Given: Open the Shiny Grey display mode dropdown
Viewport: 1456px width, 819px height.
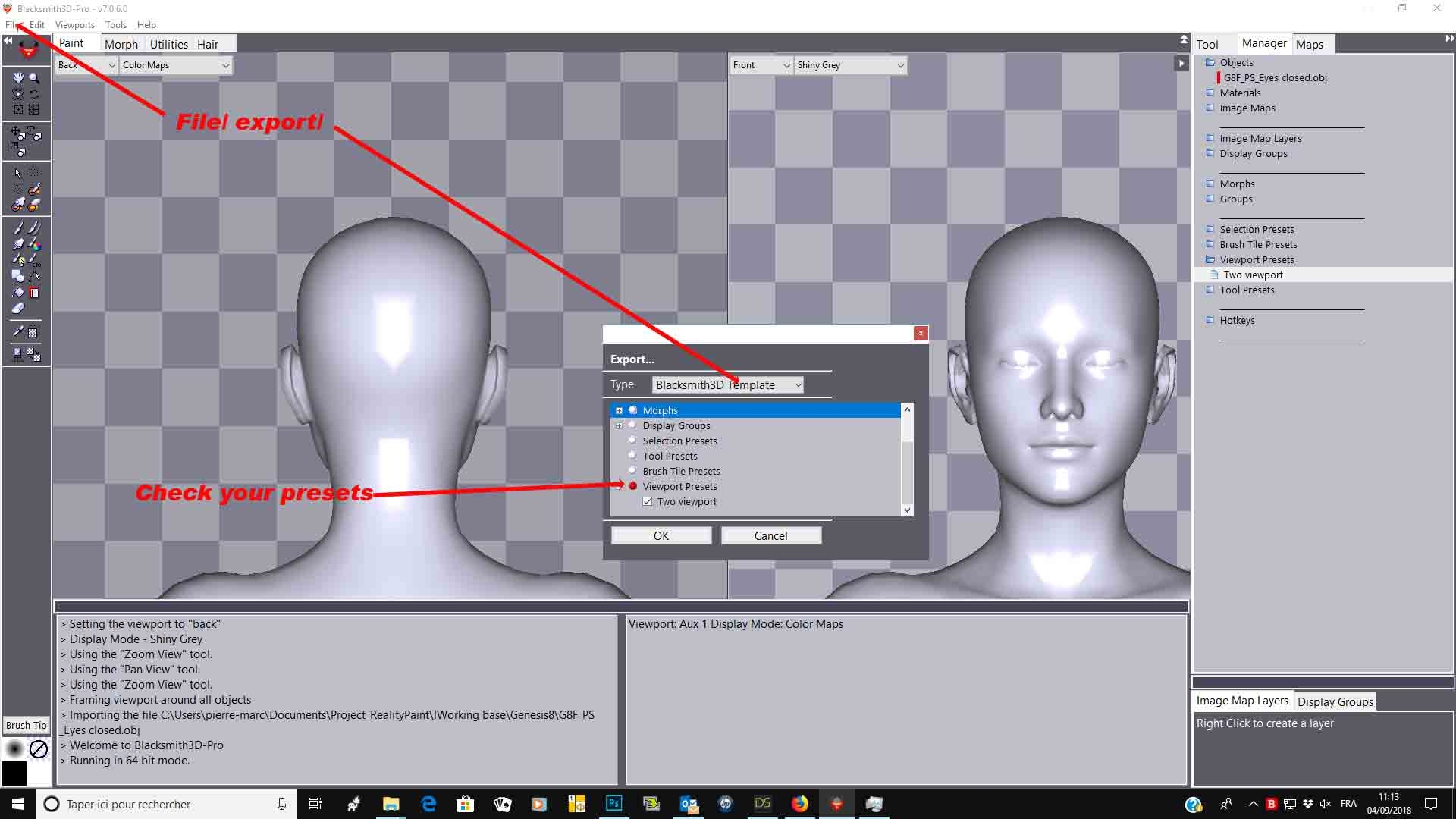Looking at the screenshot, I should pyautogui.click(x=850, y=65).
